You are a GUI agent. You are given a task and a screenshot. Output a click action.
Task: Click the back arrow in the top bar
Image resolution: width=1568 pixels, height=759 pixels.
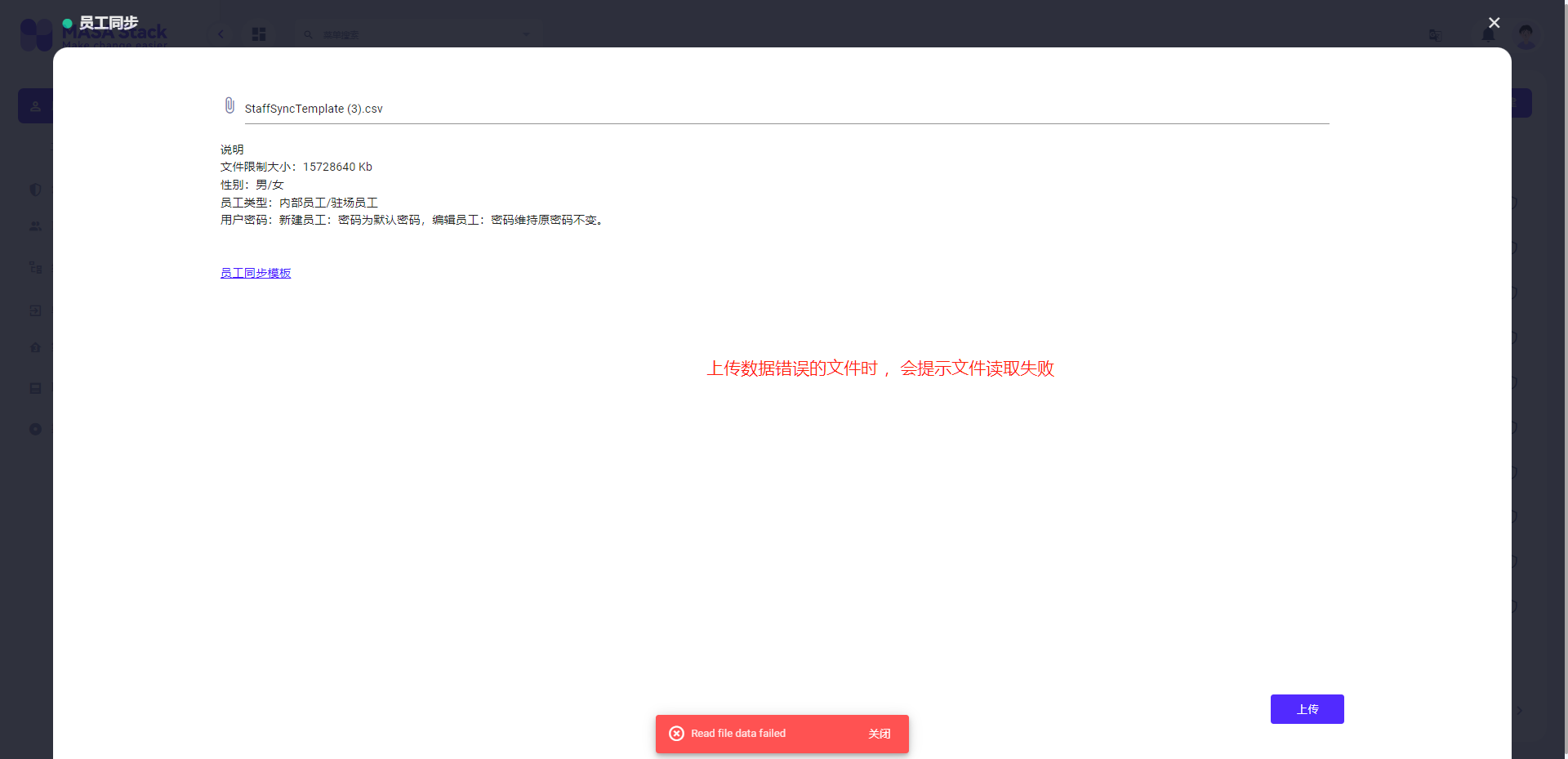tap(221, 34)
